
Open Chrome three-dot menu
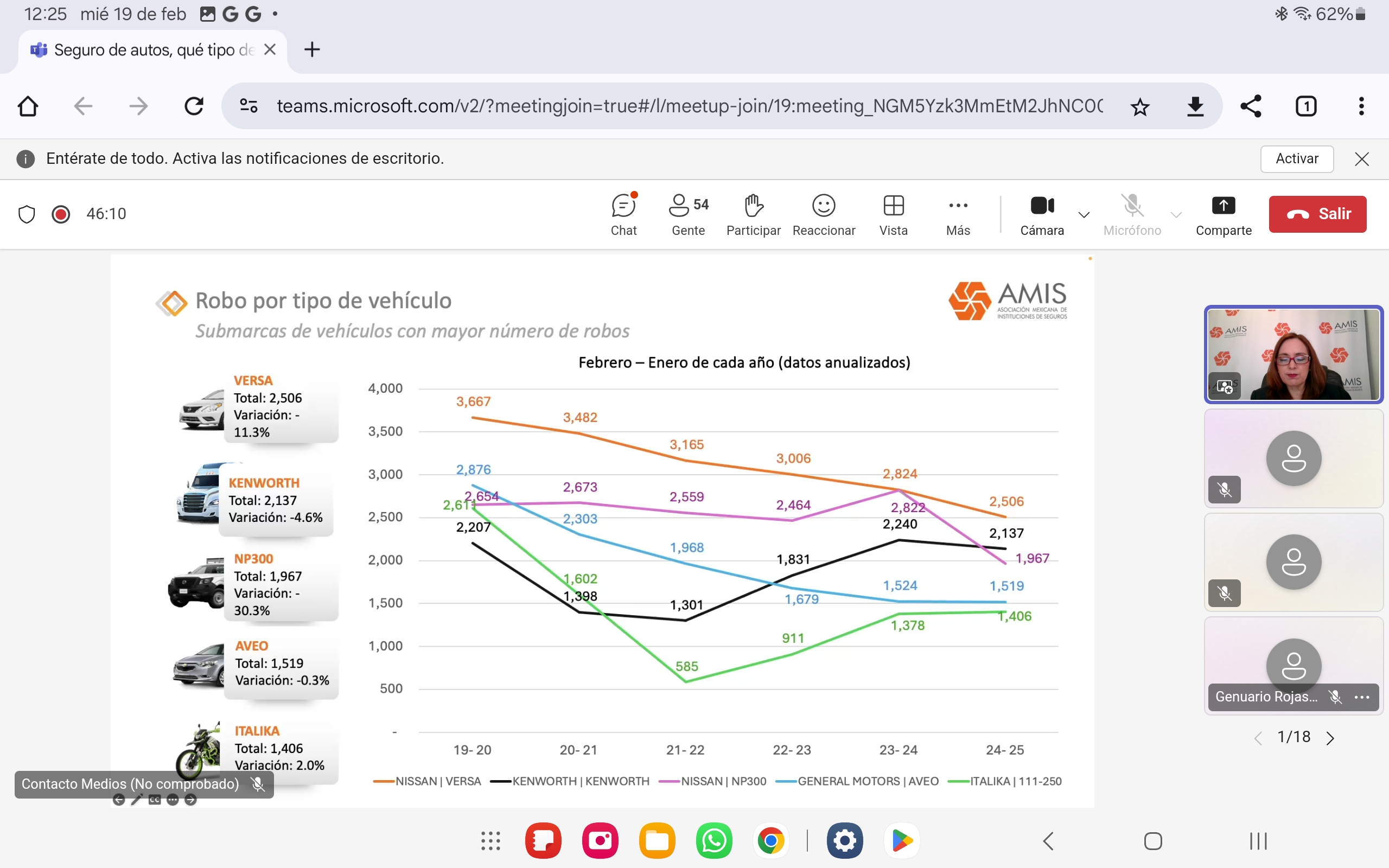(1361, 106)
